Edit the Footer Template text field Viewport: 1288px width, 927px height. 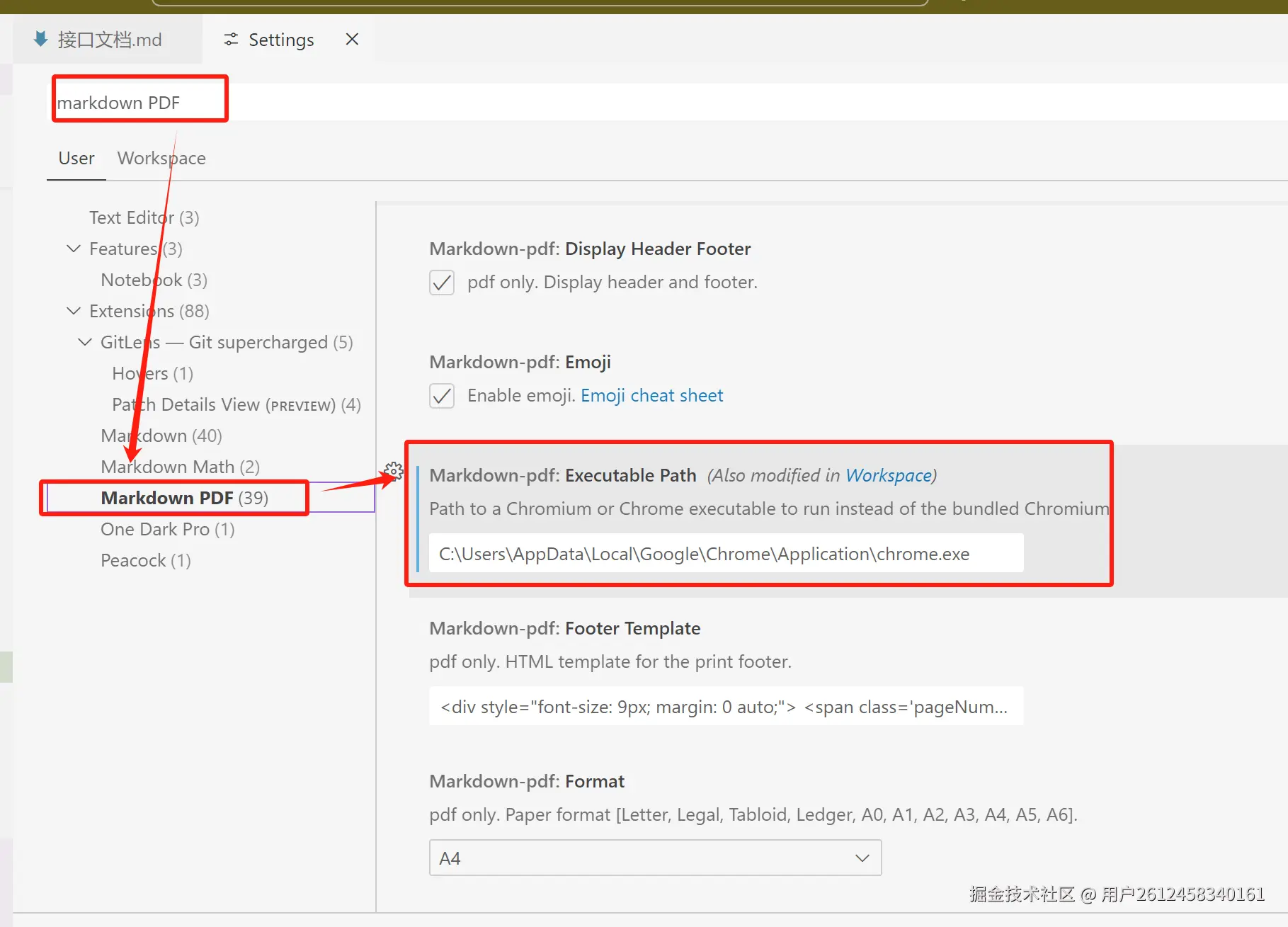pos(726,706)
